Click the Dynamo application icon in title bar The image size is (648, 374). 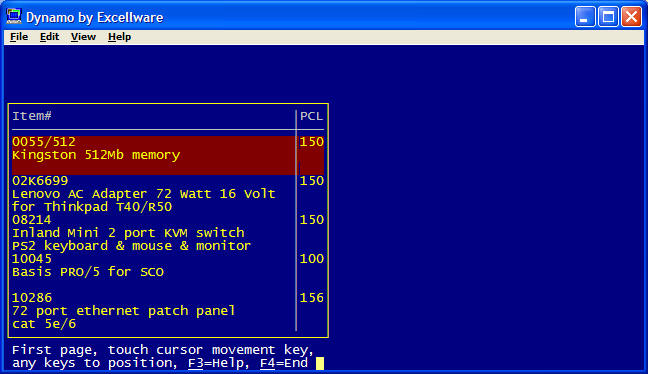(x=14, y=17)
